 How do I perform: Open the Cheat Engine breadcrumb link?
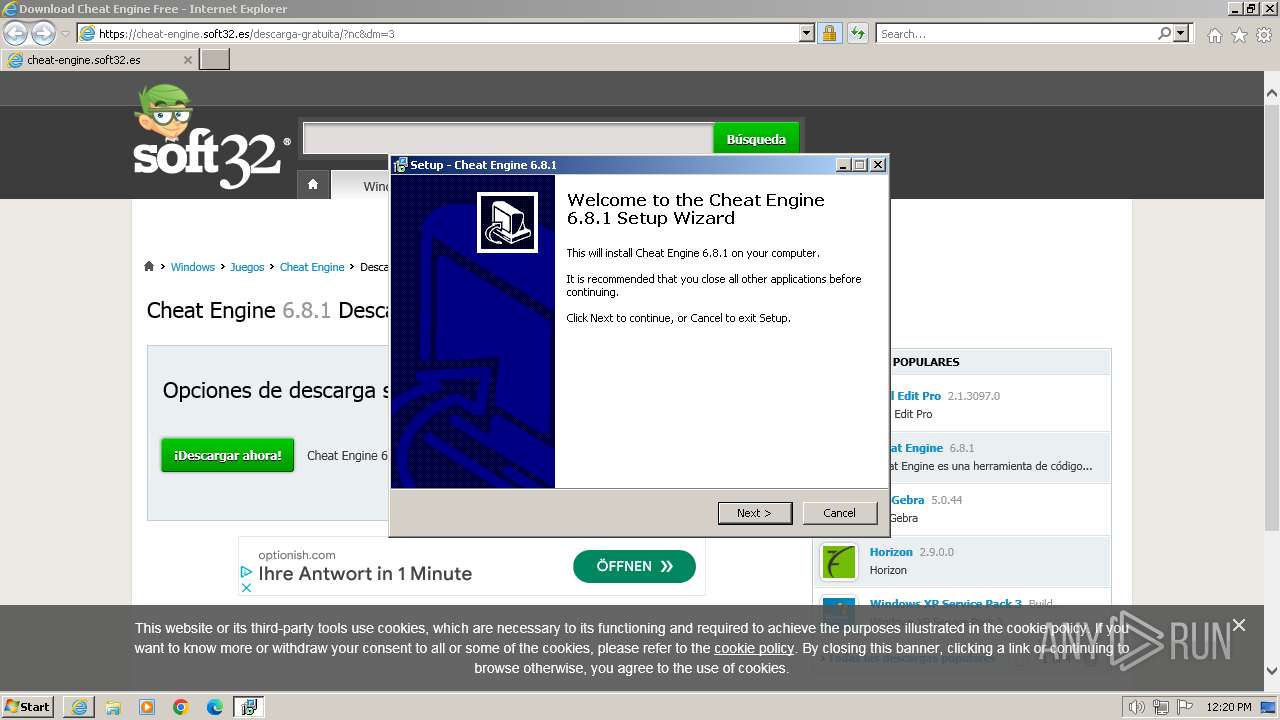312,267
